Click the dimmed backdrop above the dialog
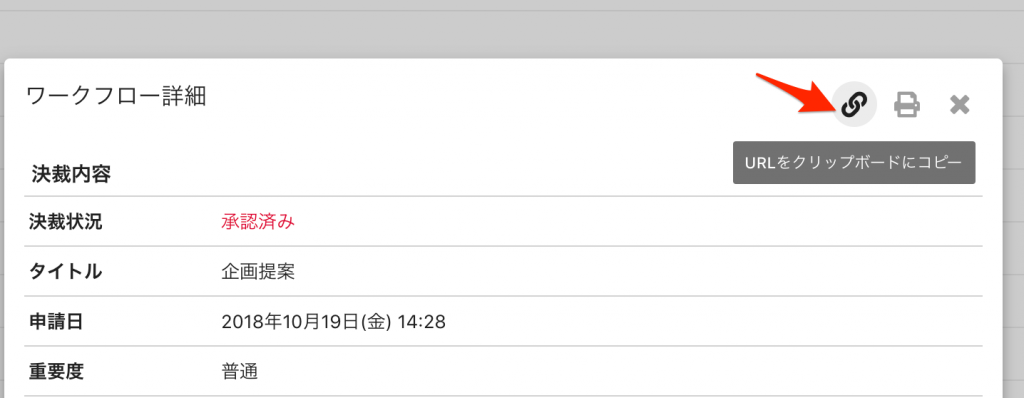1024x398 pixels. (512, 29)
